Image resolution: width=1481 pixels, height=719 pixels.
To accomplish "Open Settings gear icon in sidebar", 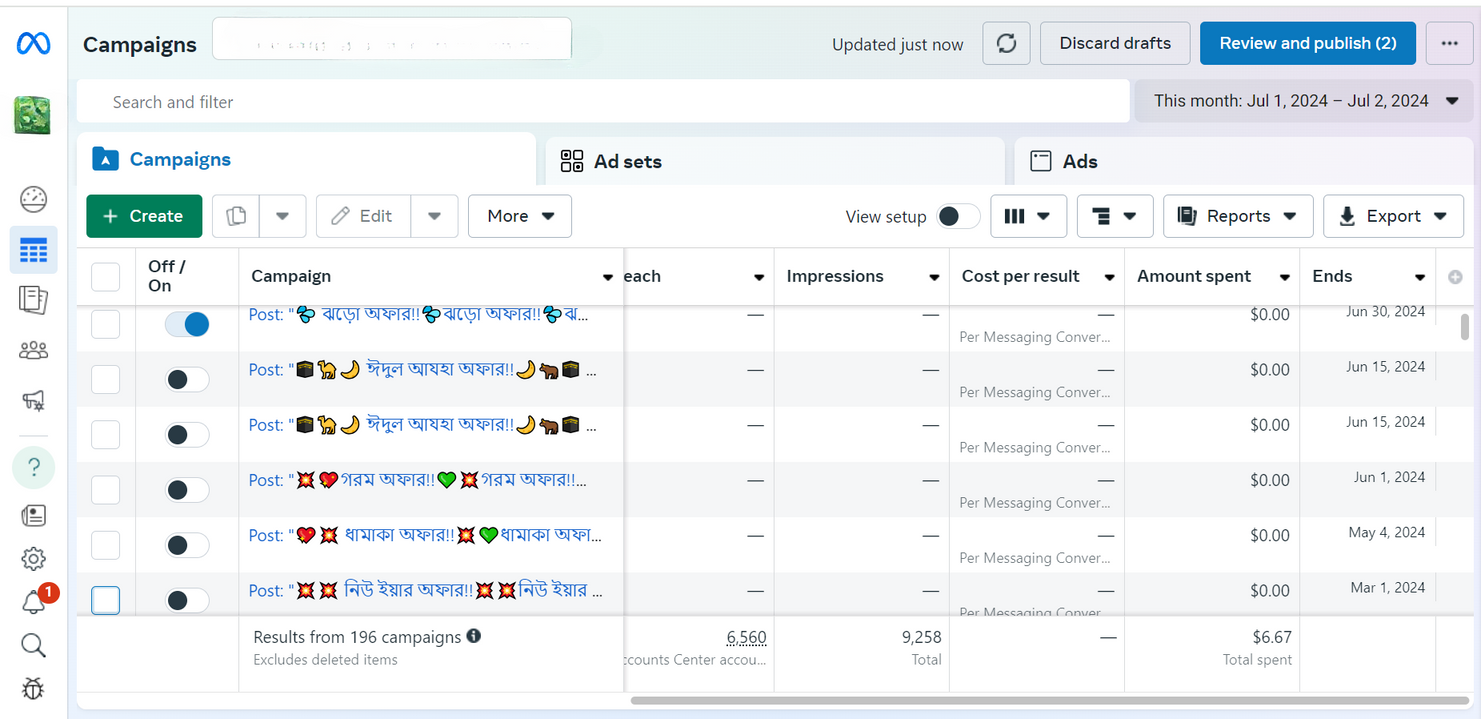I will [33, 559].
